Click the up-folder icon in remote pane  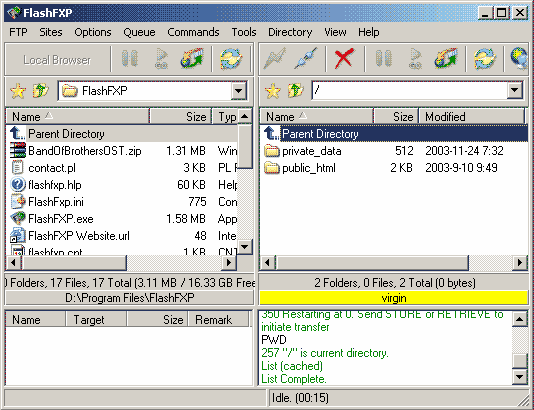[x=295, y=91]
